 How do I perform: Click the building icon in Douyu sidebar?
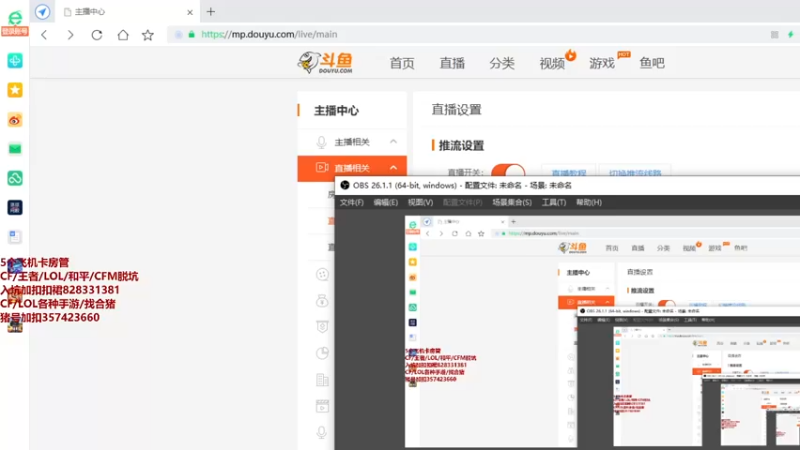coord(322,380)
